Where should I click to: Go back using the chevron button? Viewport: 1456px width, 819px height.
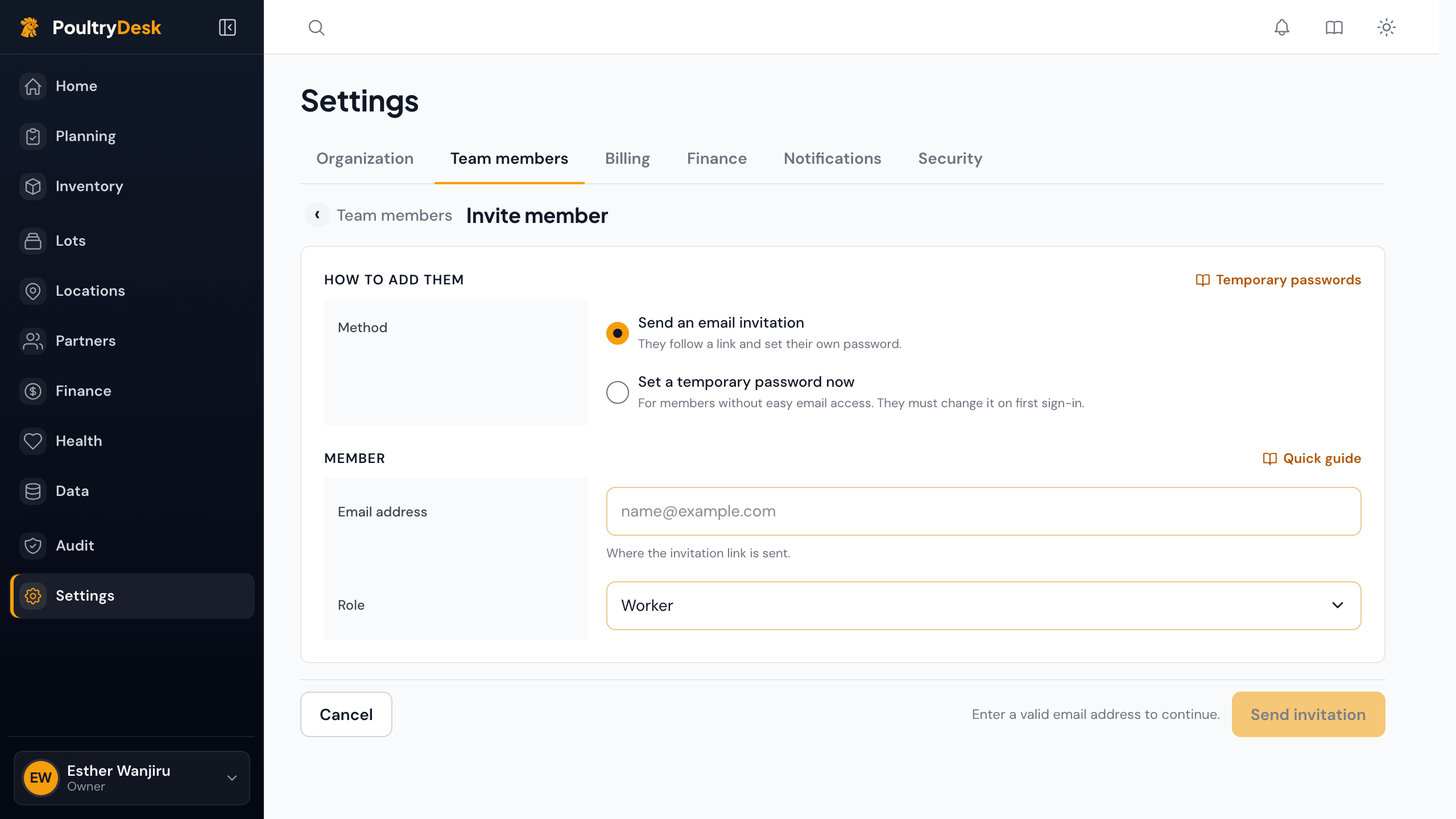pyautogui.click(x=317, y=215)
